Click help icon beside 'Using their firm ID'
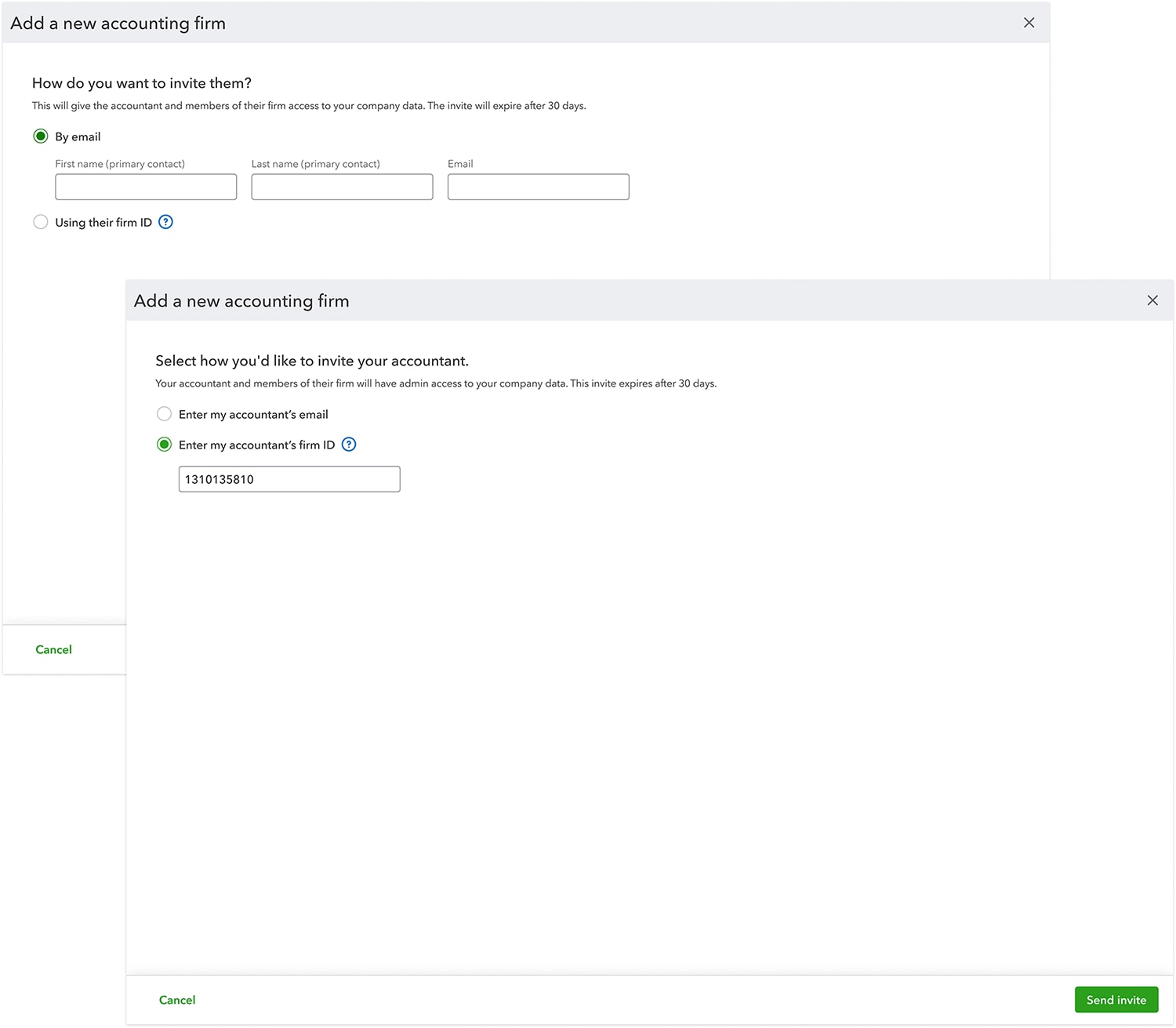The image size is (1176, 1028). click(x=165, y=222)
